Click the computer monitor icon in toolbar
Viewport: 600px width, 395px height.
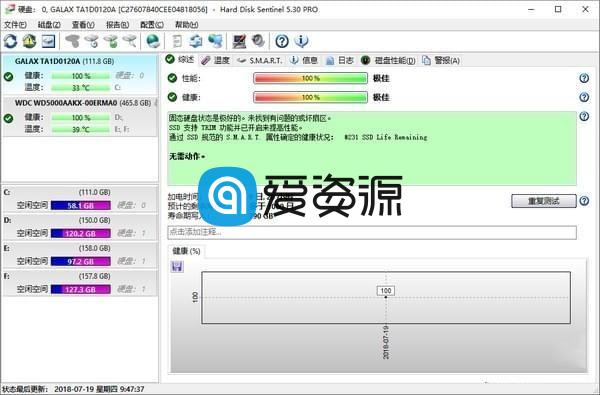[240, 41]
